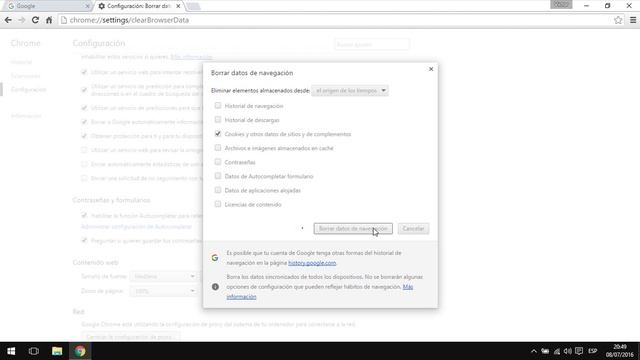Check Datos de aplicaciones alojadas
This screenshot has height=360, width=640.
[x=218, y=190]
